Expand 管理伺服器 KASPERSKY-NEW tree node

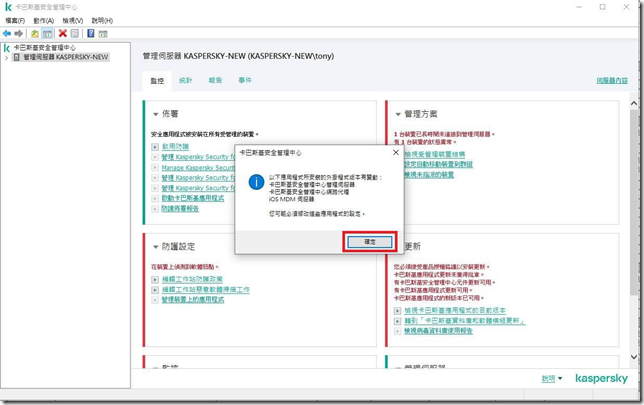pyautogui.click(x=6, y=58)
